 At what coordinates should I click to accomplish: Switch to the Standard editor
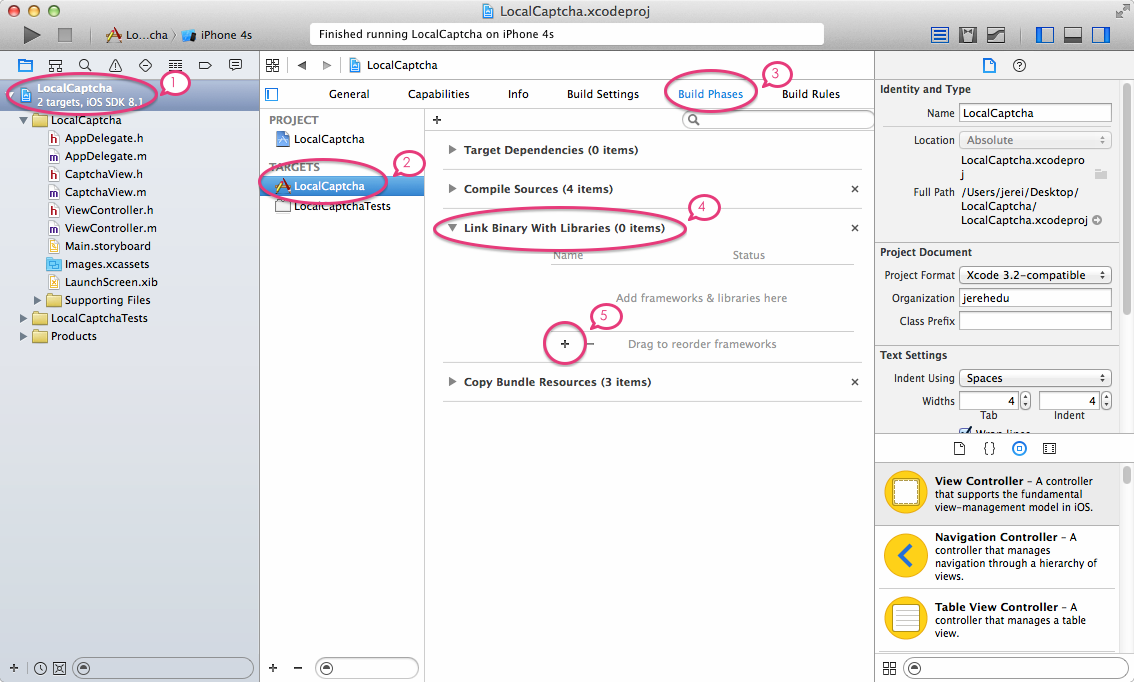pos(939,35)
